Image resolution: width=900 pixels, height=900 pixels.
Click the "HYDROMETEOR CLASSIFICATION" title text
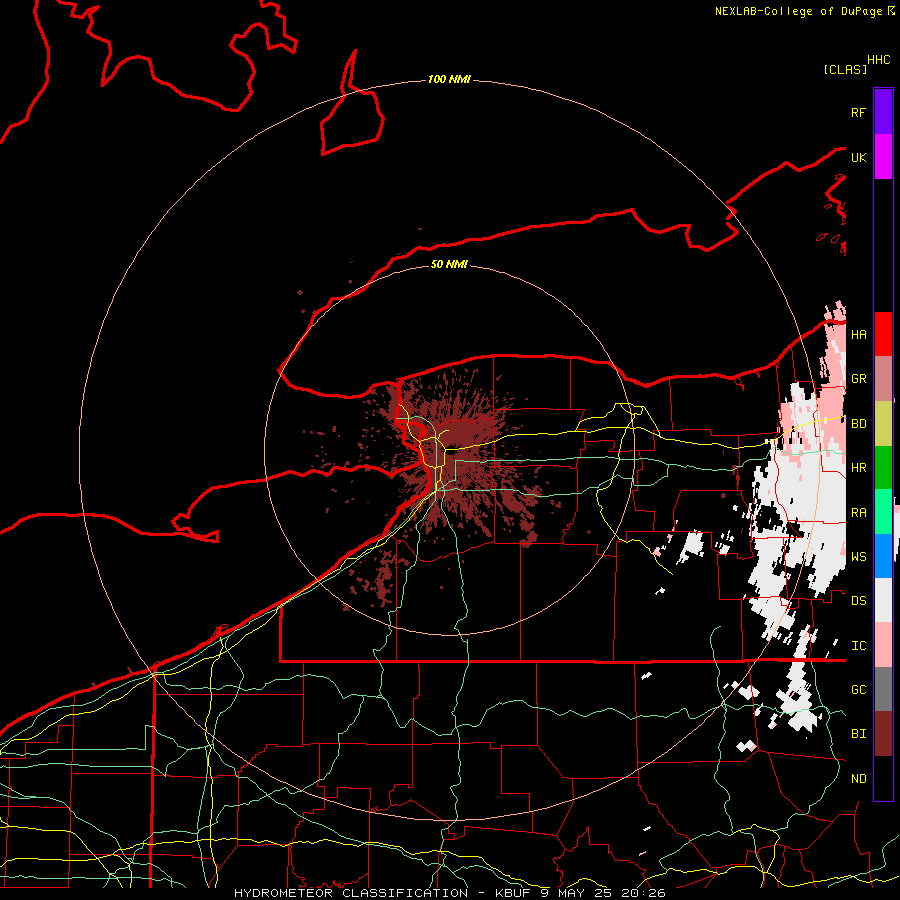tap(351, 893)
